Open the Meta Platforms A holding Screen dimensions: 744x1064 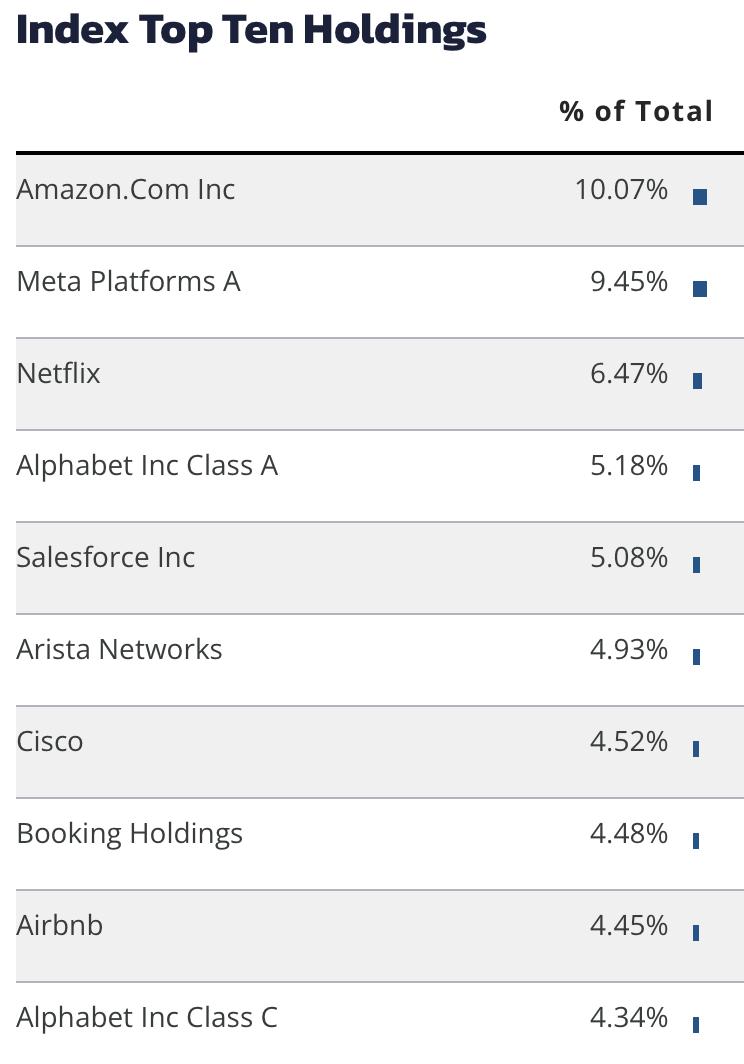point(128,282)
